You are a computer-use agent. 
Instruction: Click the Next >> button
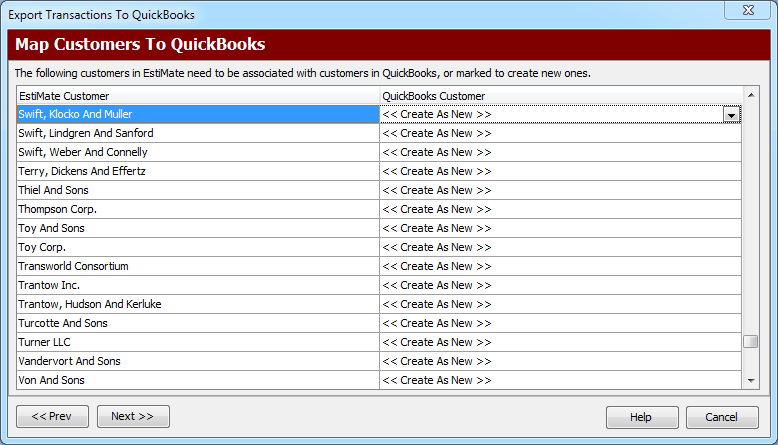[x=132, y=416]
